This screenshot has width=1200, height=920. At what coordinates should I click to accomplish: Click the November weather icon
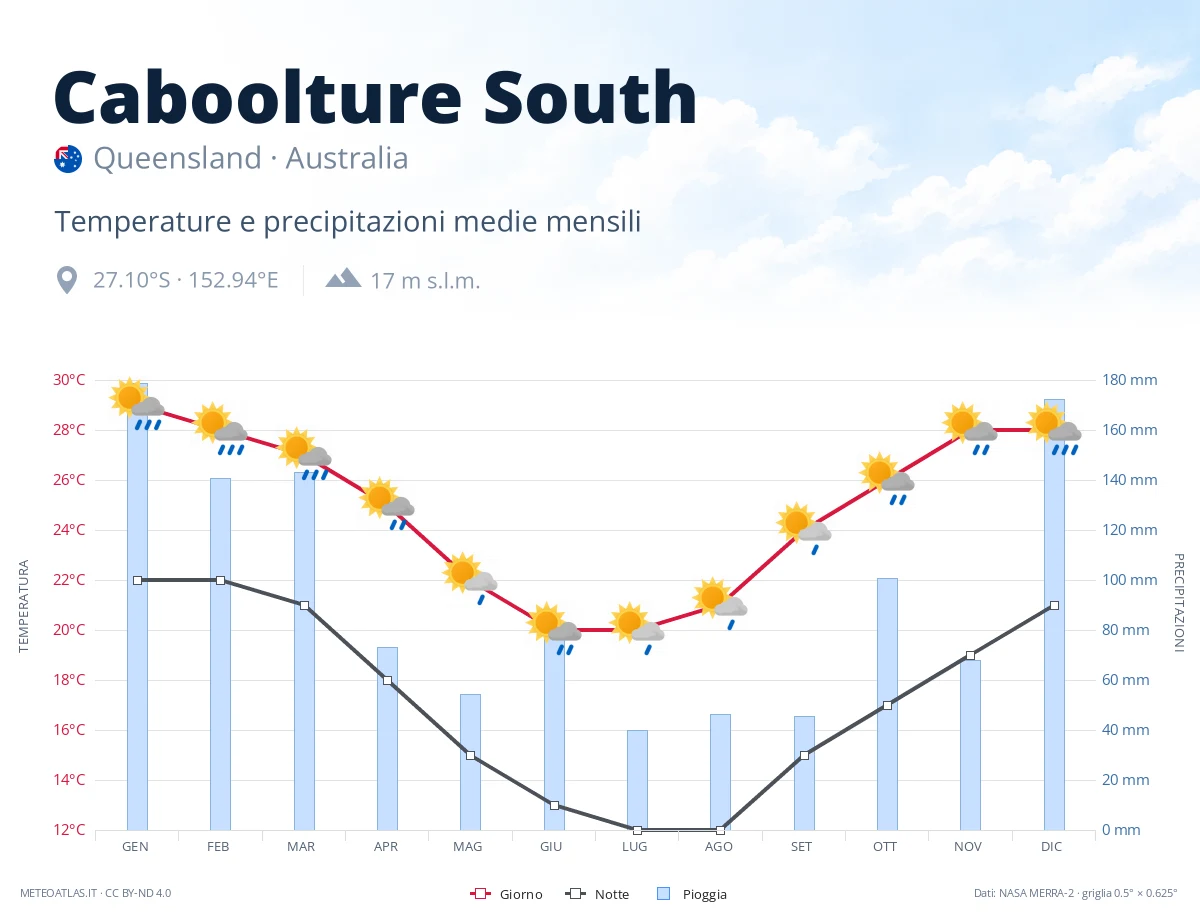[971, 429]
